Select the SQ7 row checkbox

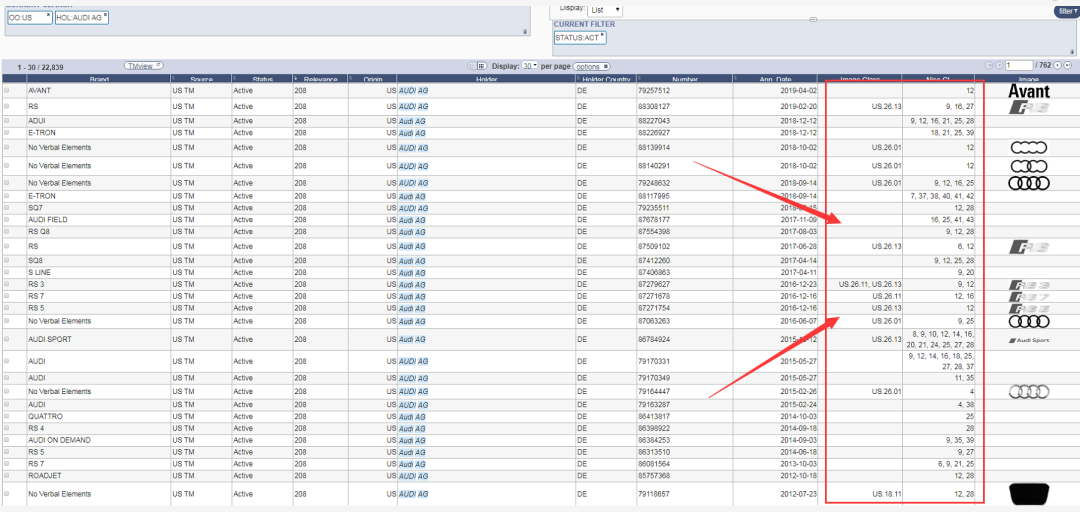pos(7,207)
